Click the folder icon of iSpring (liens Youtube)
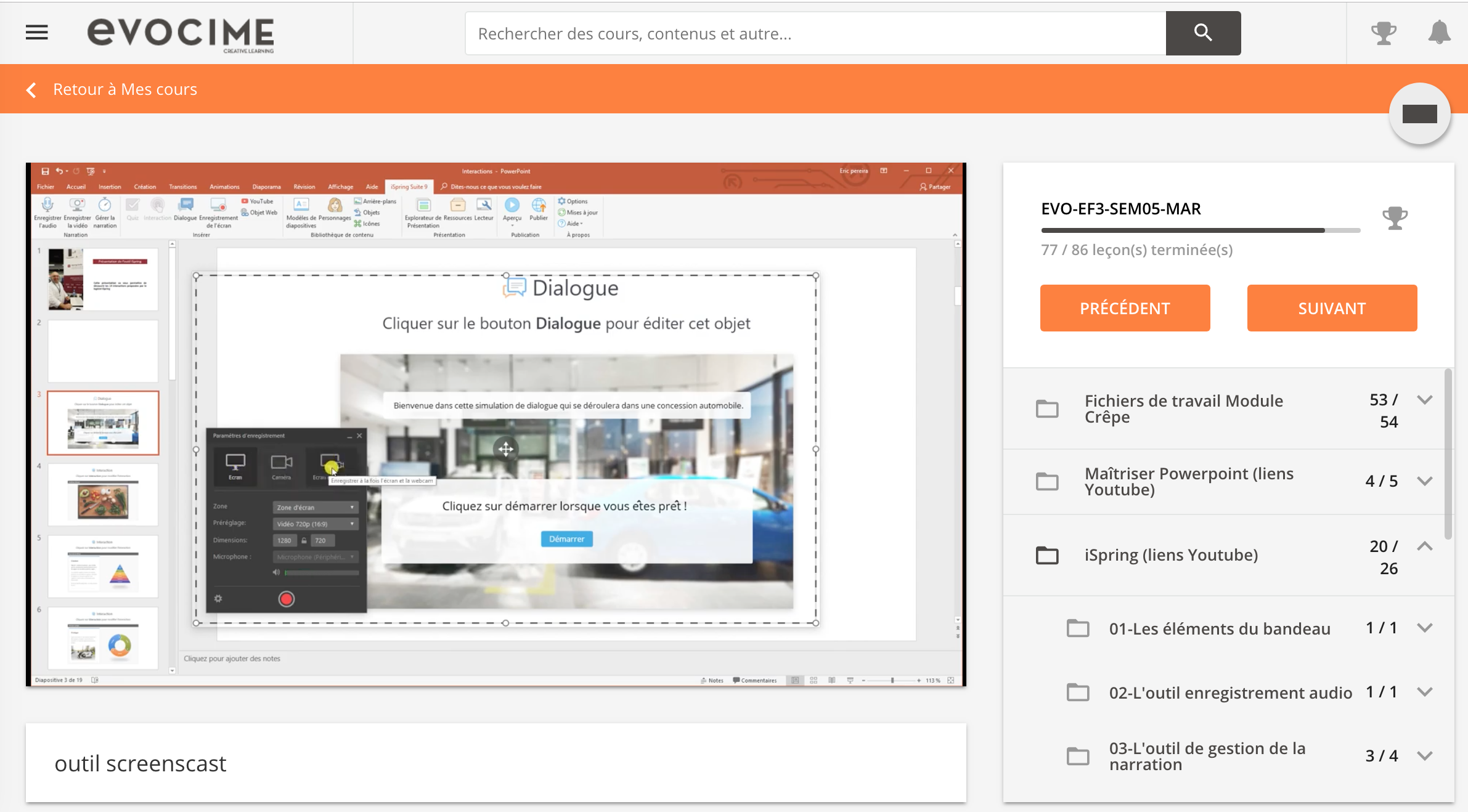The width and height of the screenshot is (1468, 812). pyautogui.click(x=1047, y=555)
